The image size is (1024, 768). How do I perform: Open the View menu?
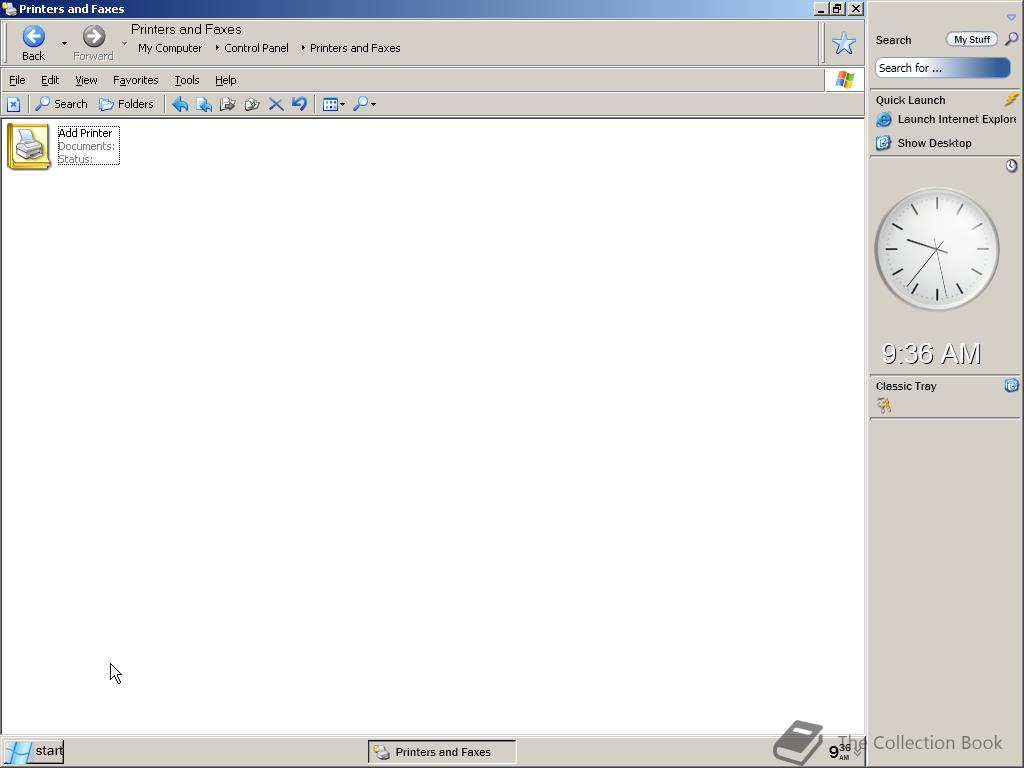pos(86,80)
